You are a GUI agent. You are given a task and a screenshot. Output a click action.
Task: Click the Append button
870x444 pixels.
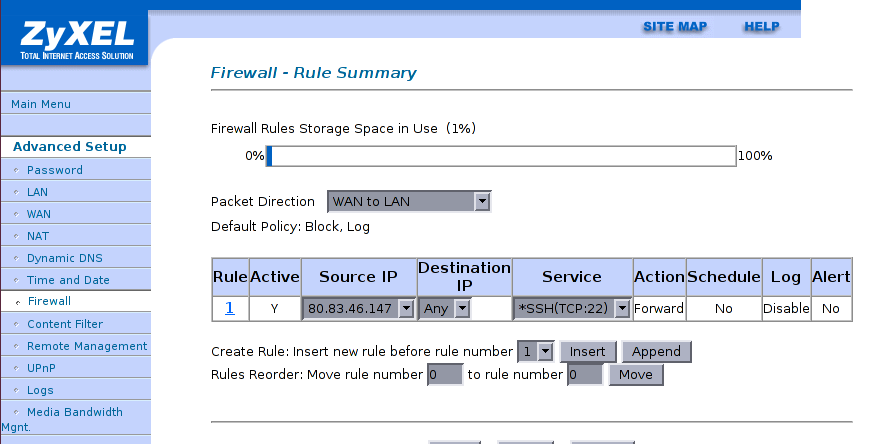tap(656, 351)
